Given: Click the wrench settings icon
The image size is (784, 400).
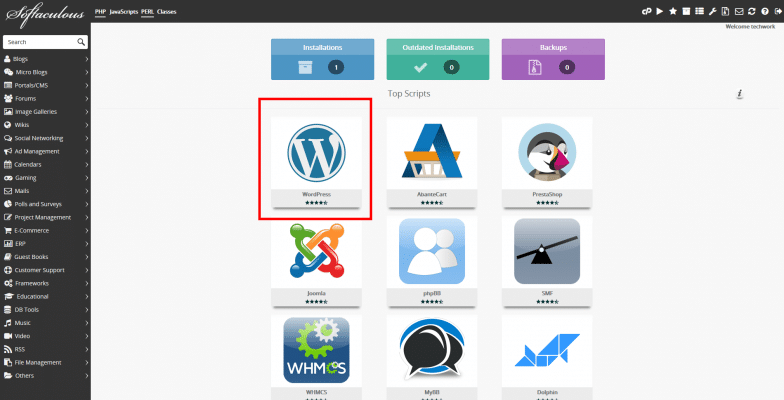Looking at the screenshot, I should tap(712, 11).
